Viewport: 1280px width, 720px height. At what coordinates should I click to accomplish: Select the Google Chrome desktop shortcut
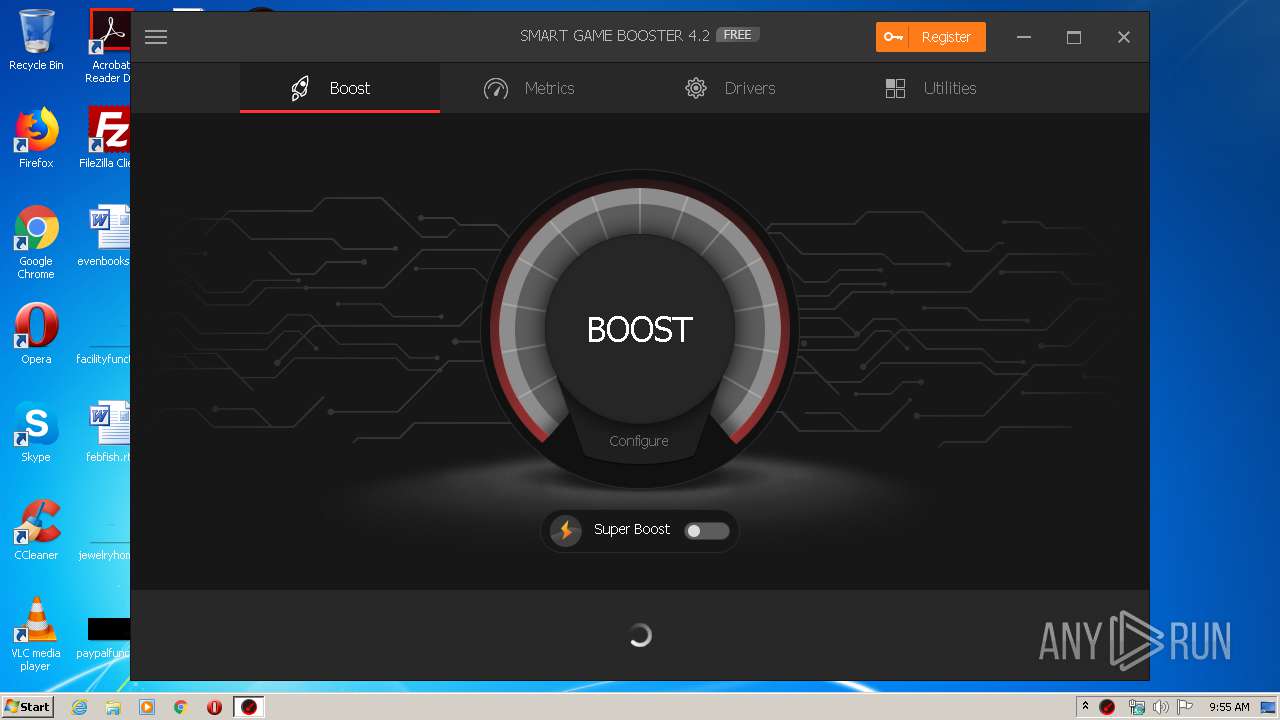coord(36,242)
